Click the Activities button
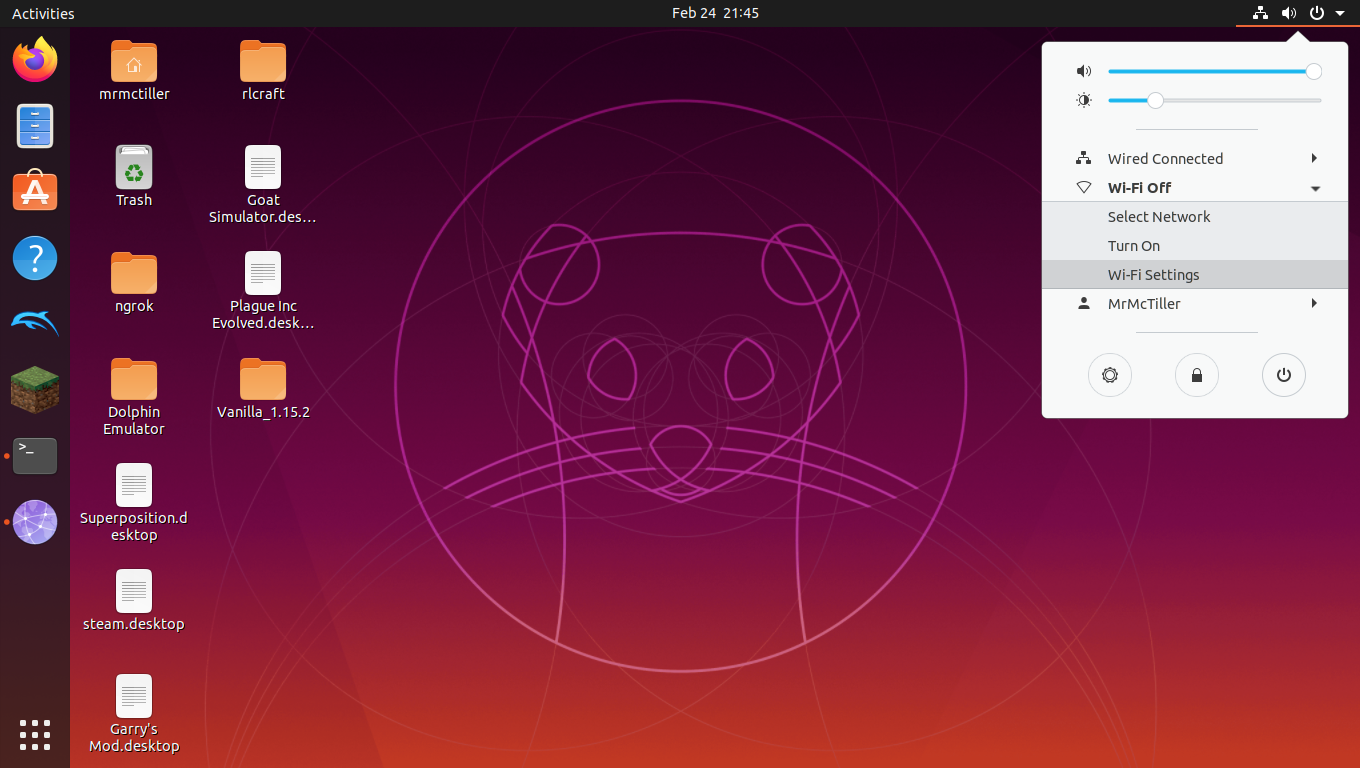 (x=43, y=13)
